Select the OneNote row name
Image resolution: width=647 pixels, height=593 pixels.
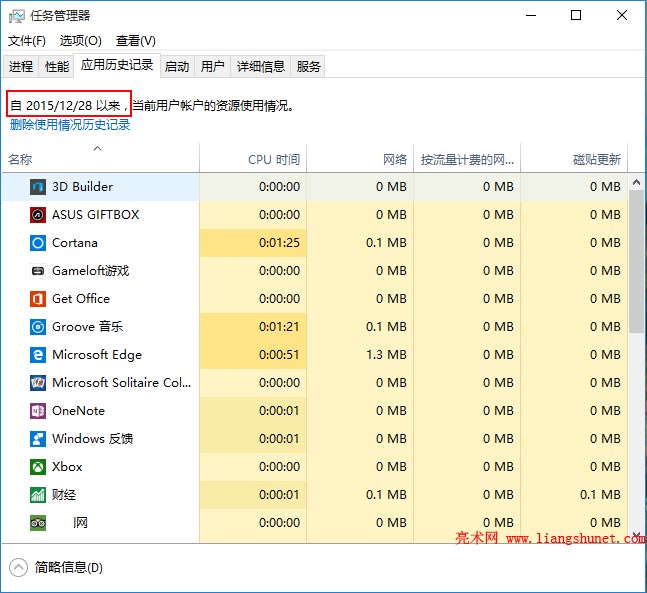[78, 411]
